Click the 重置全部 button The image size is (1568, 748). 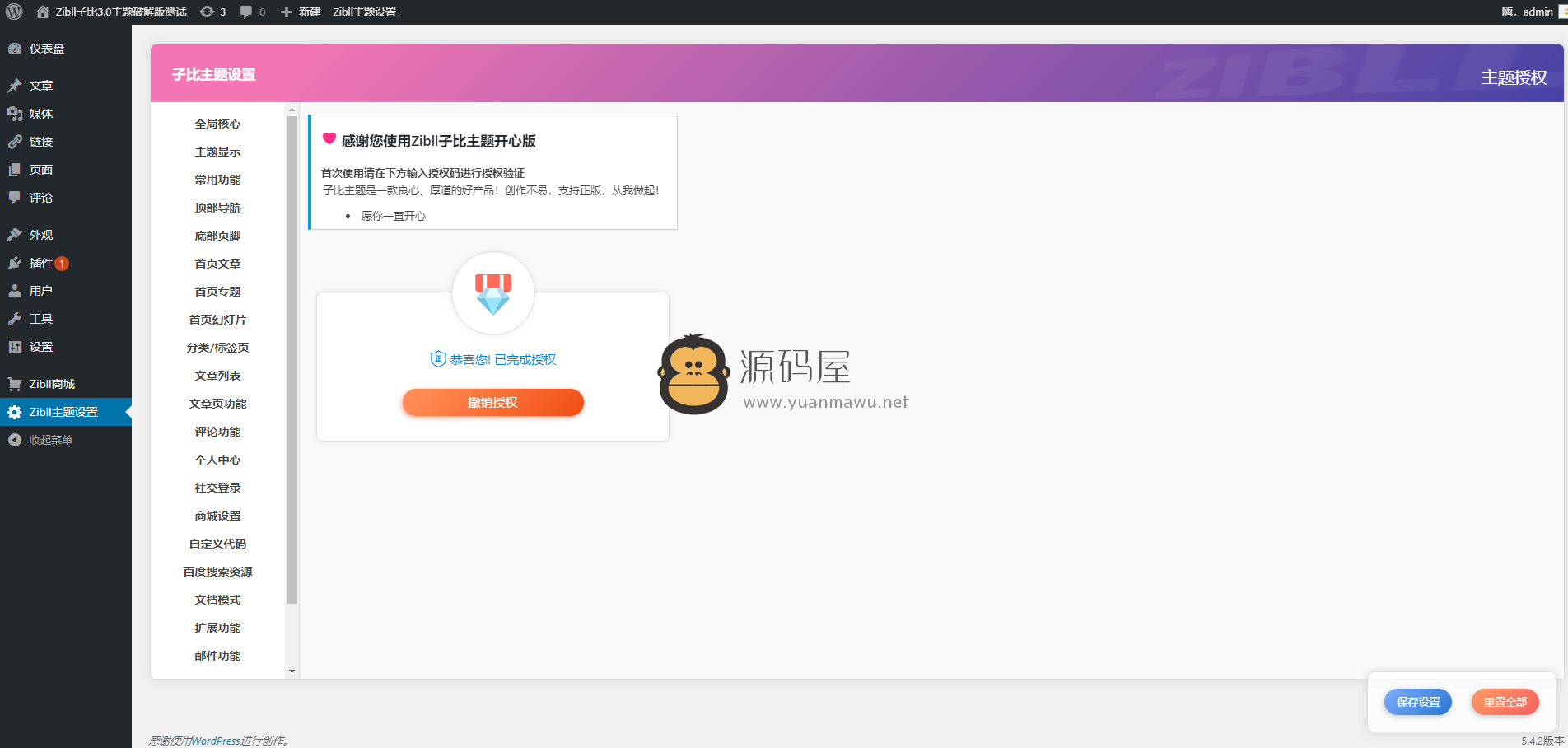coord(1505,702)
